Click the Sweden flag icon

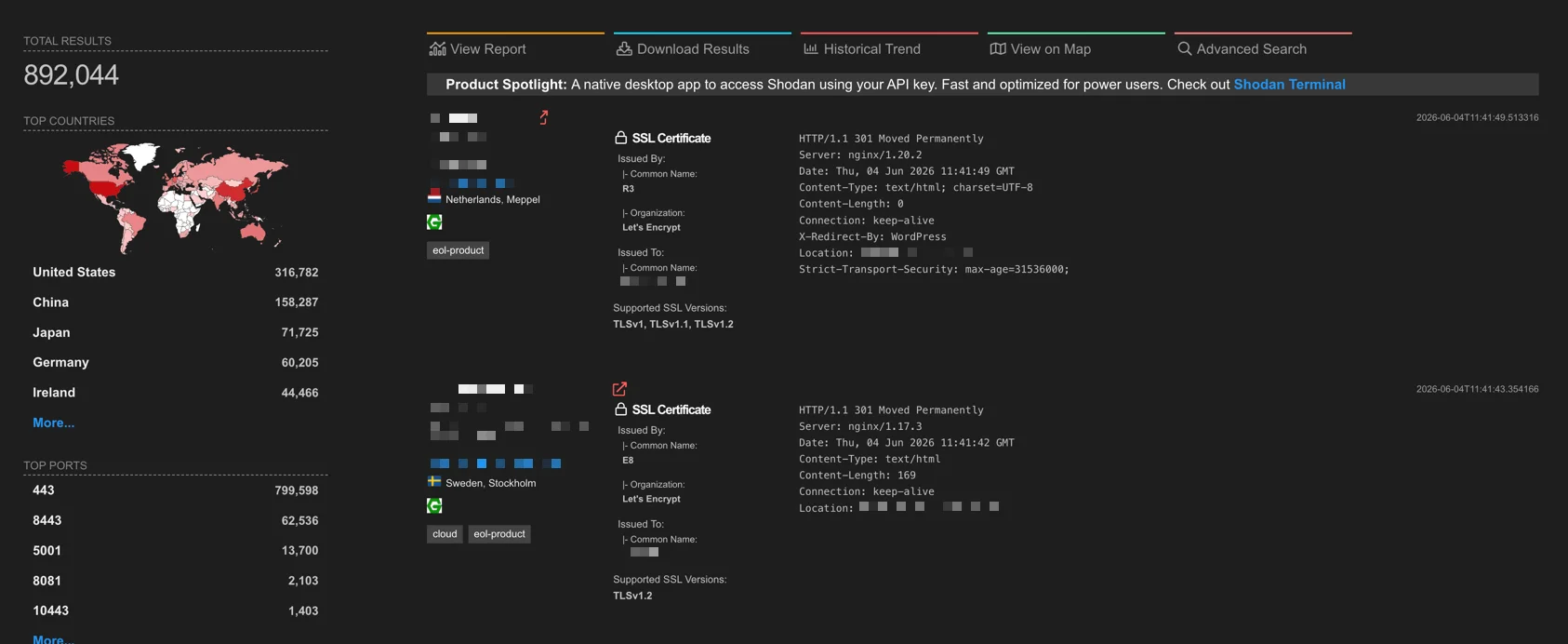(x=434, y=481)
